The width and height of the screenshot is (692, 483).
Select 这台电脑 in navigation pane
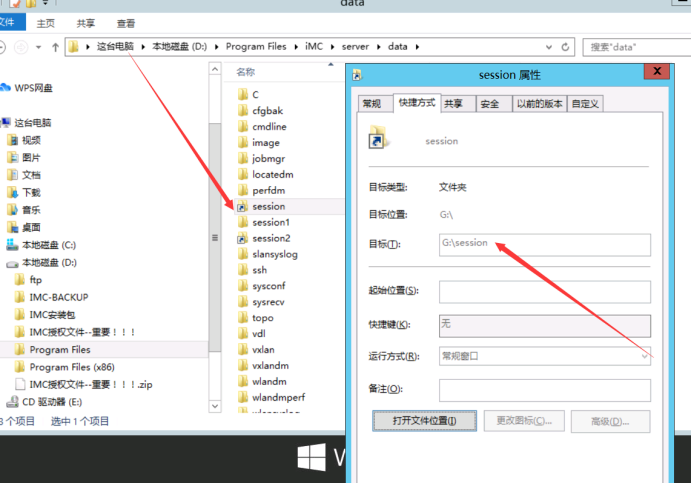33,123
